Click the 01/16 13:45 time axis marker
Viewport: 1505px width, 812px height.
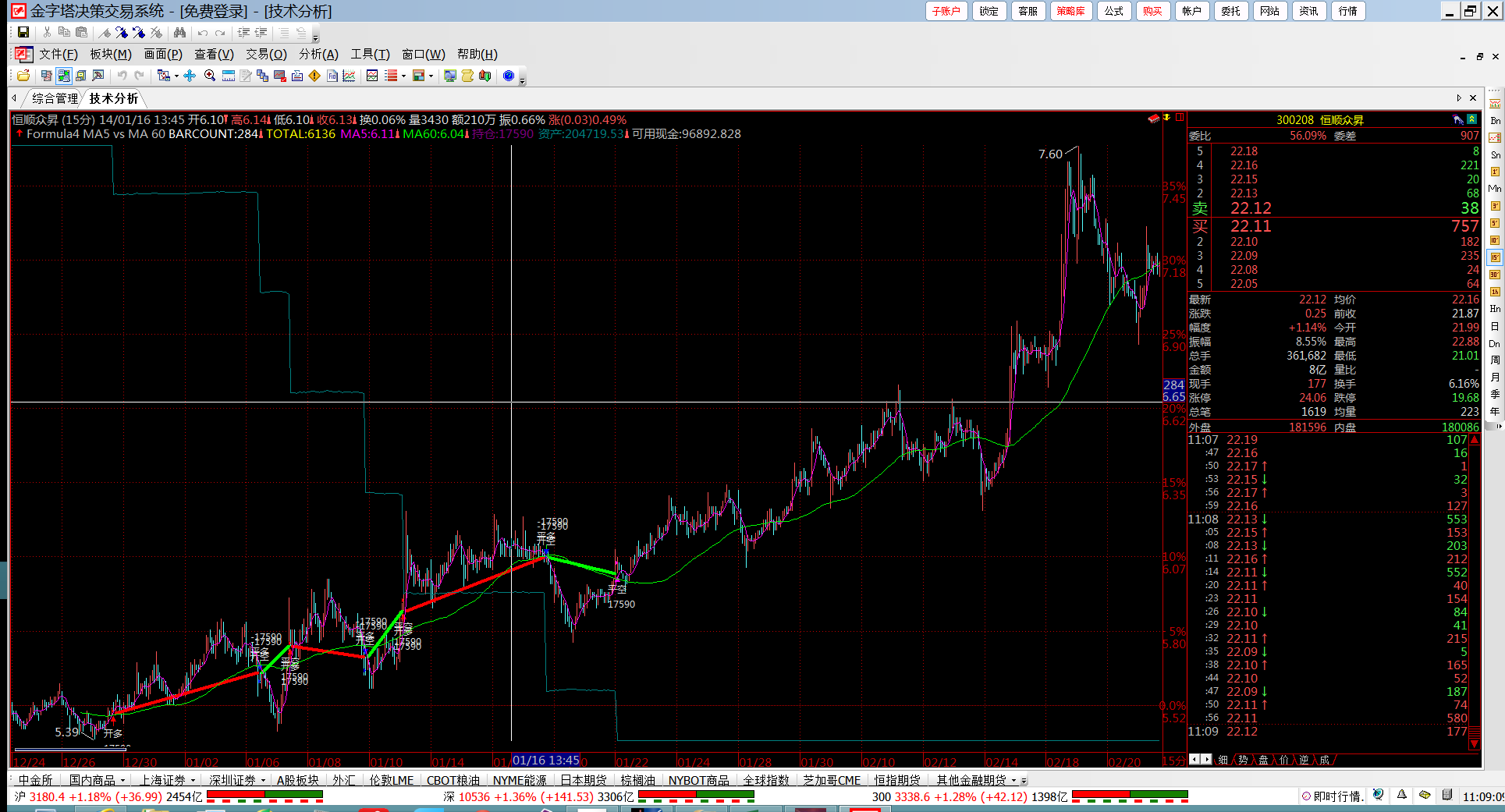click(x=546, y=761)
